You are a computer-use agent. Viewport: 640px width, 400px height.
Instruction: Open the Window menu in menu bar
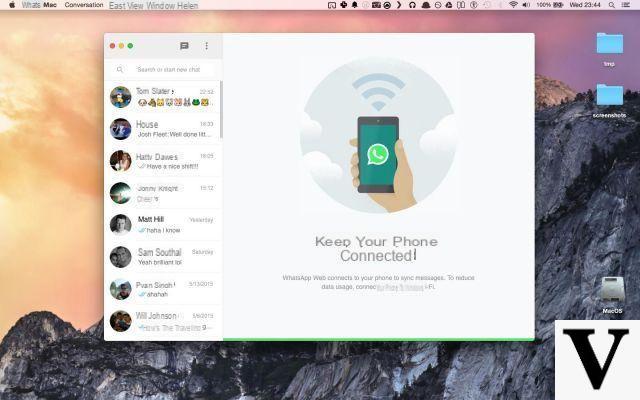coord(159,6)
